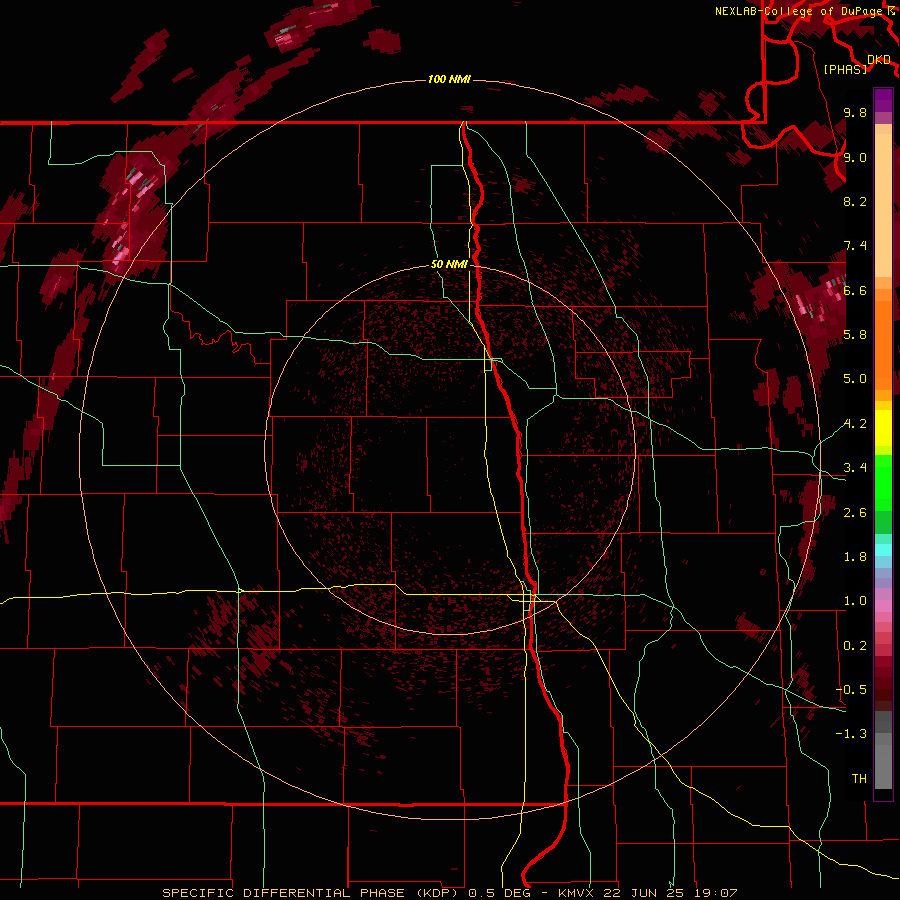Click the 1.8 value on the color scale
This screenshot has height=900, width=900.
tap(855, 557)
